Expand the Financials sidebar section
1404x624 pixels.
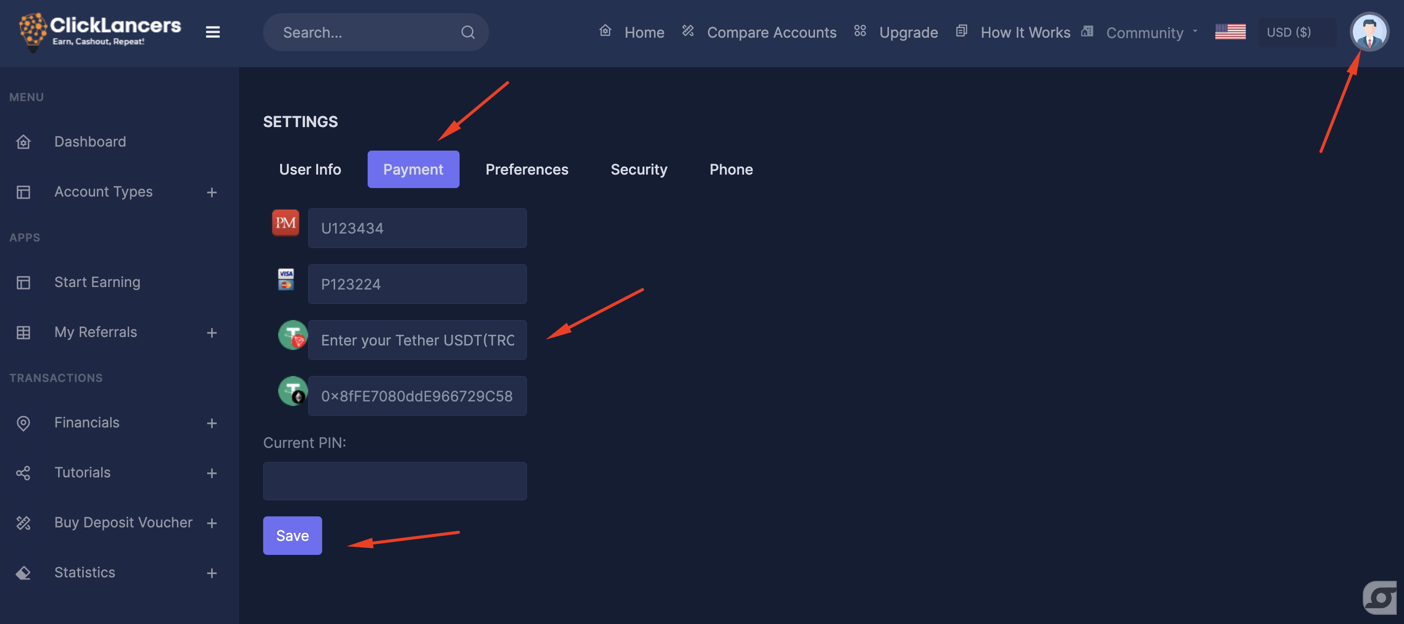[x=211, y=423]
